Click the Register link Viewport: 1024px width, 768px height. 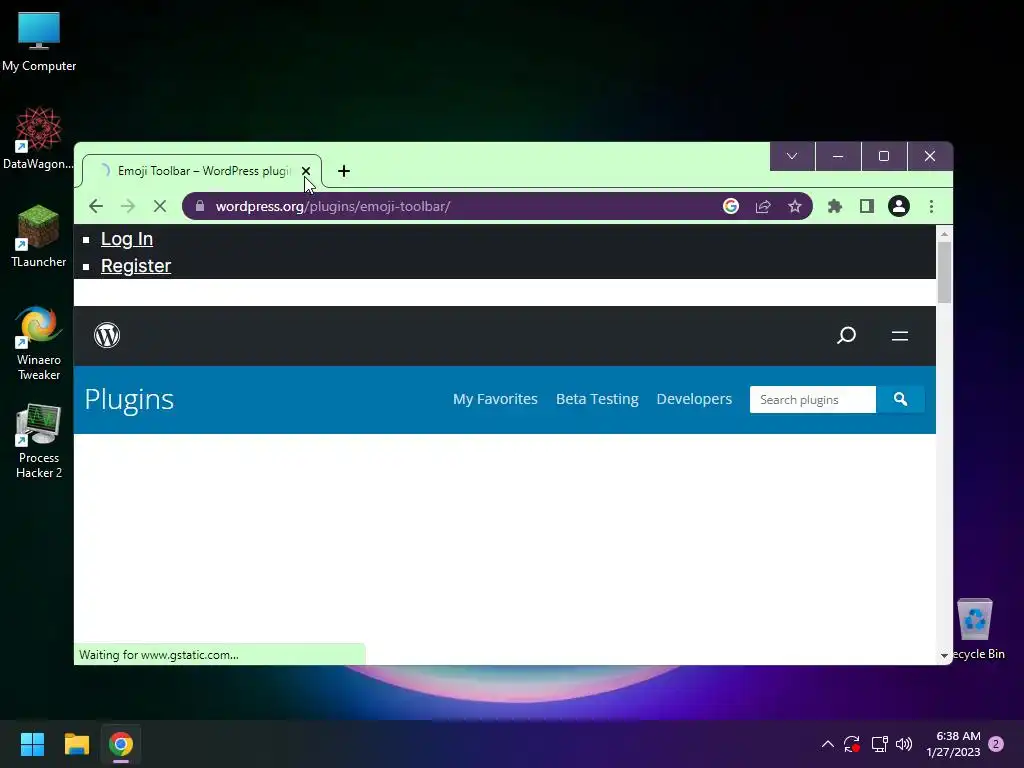click(x=136, y=266)
